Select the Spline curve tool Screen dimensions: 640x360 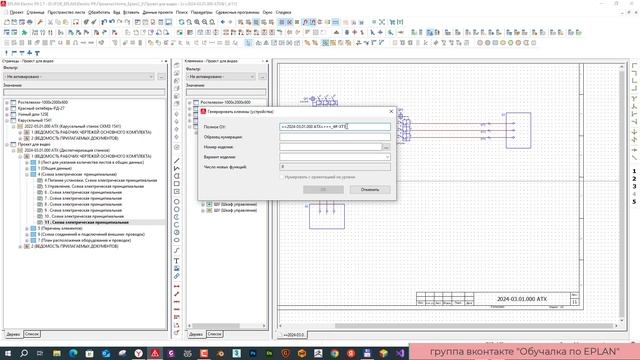176,250
